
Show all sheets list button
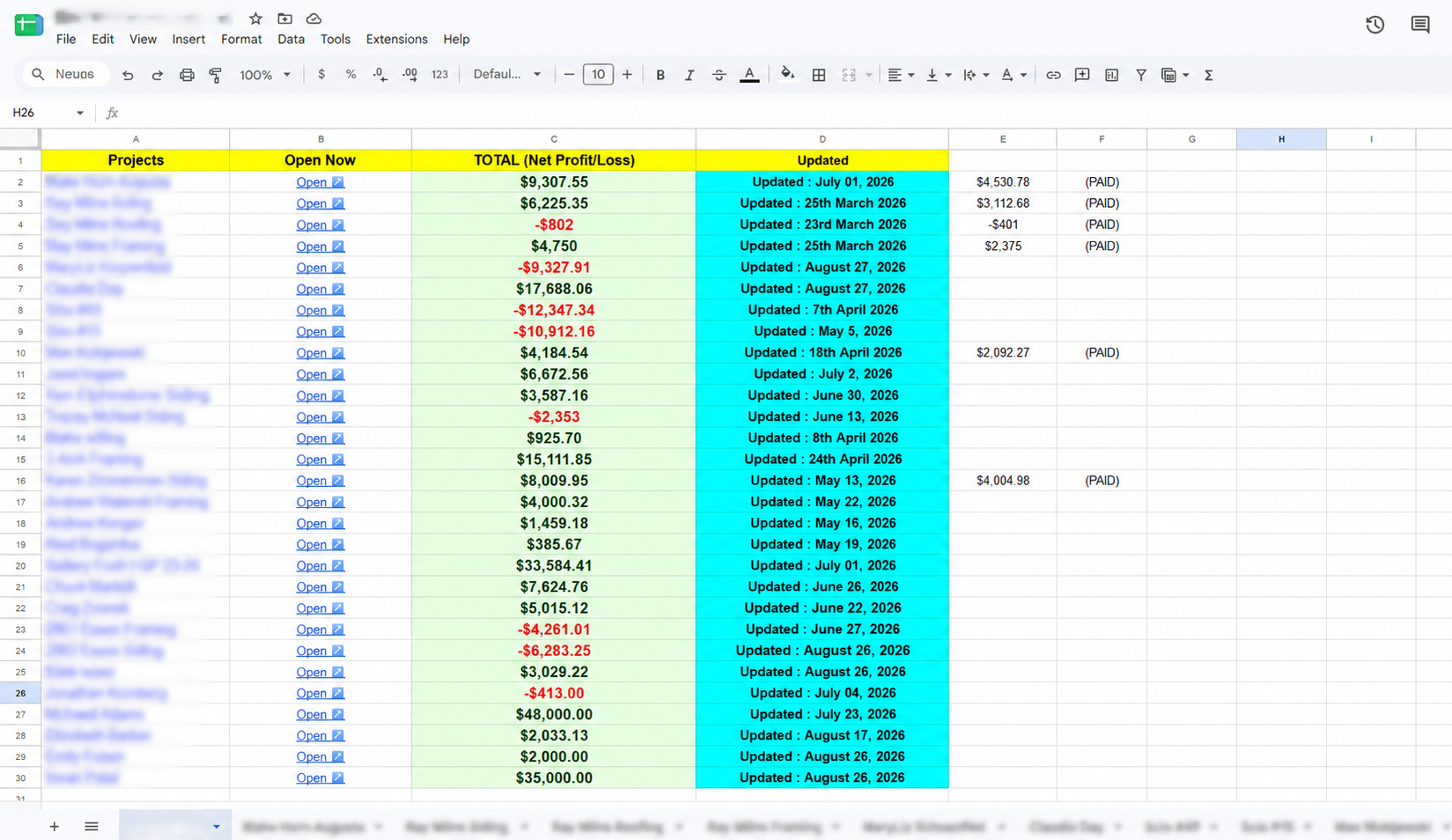92,826
